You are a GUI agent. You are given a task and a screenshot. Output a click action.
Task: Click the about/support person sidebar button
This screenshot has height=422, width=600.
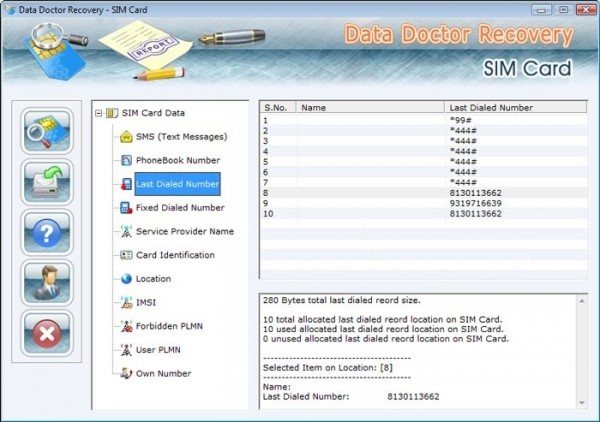(x=47, y=283)
